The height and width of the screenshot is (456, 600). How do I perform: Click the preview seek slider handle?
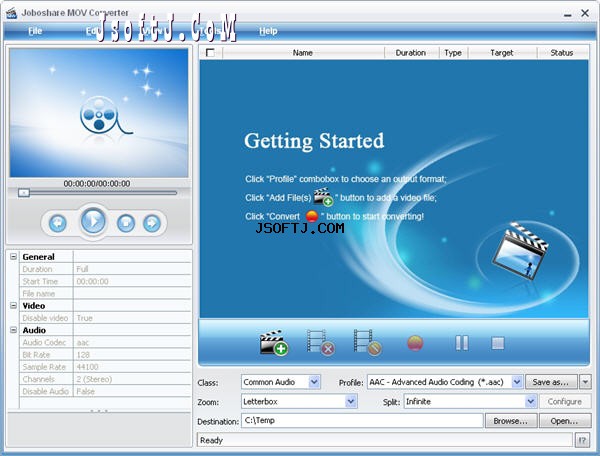click(24, 192)
